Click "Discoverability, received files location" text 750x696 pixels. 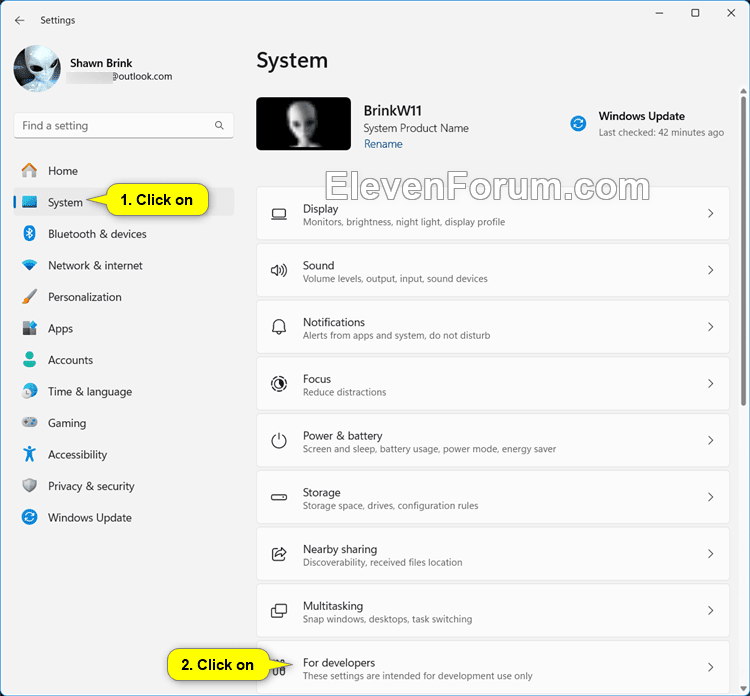tap(383, 563)
